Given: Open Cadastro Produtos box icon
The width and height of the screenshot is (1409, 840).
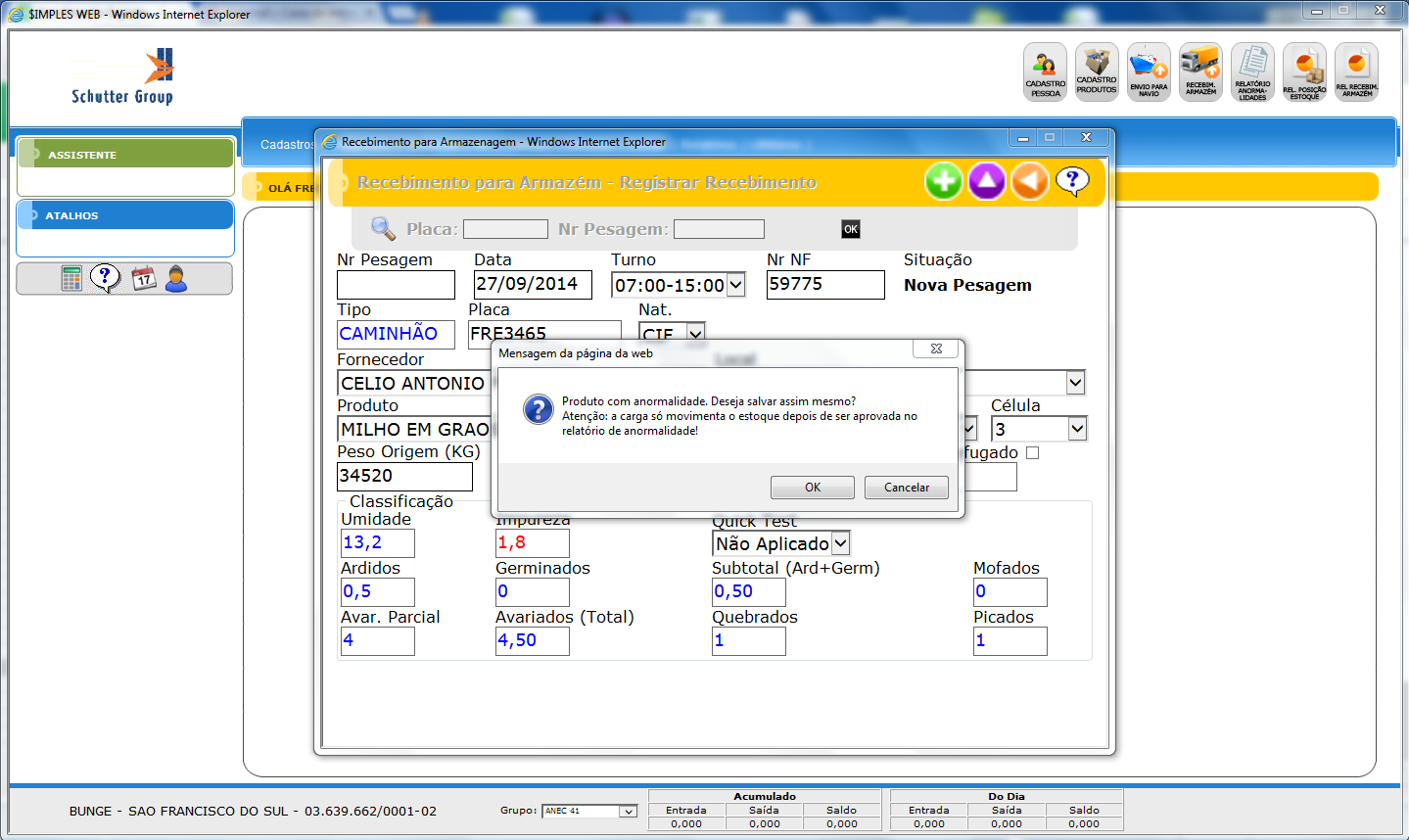Looking at the screenshot, I should [1097, 71].
